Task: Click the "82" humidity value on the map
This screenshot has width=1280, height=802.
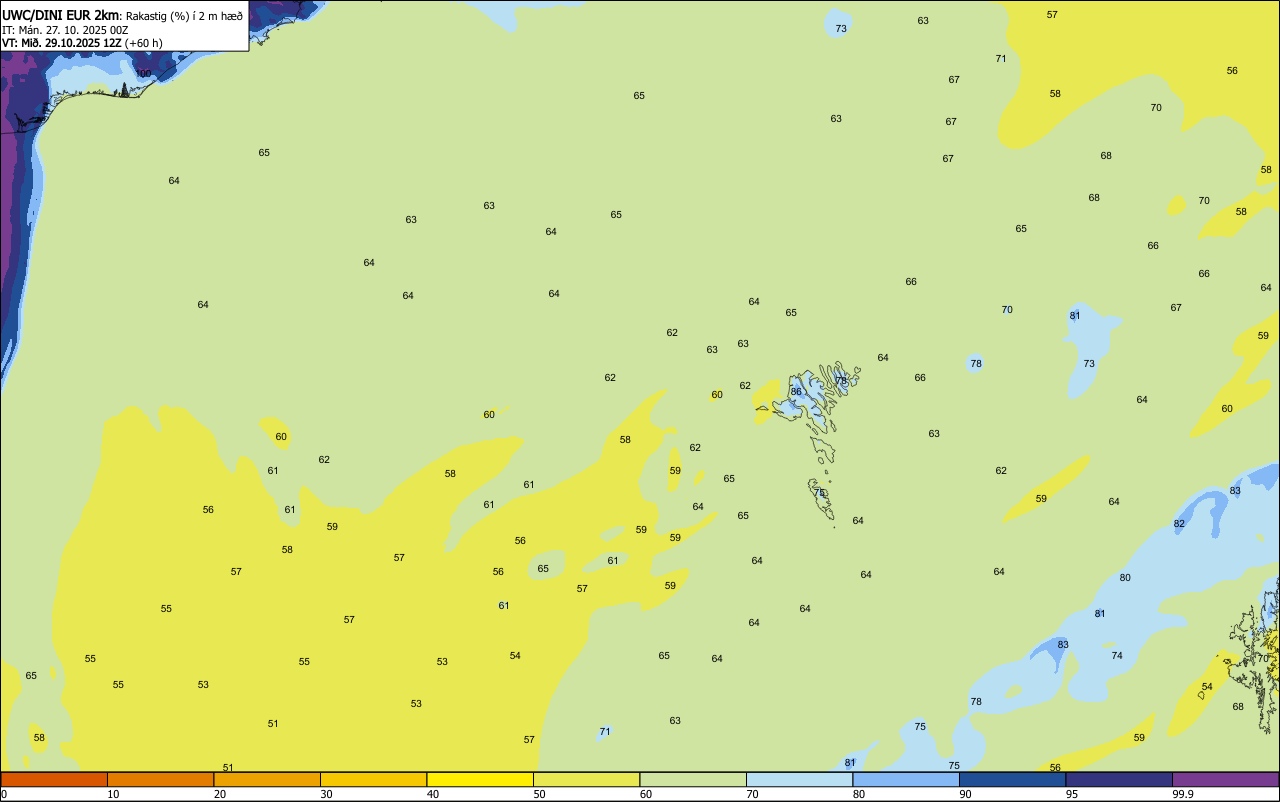Action: [1179, 524]
